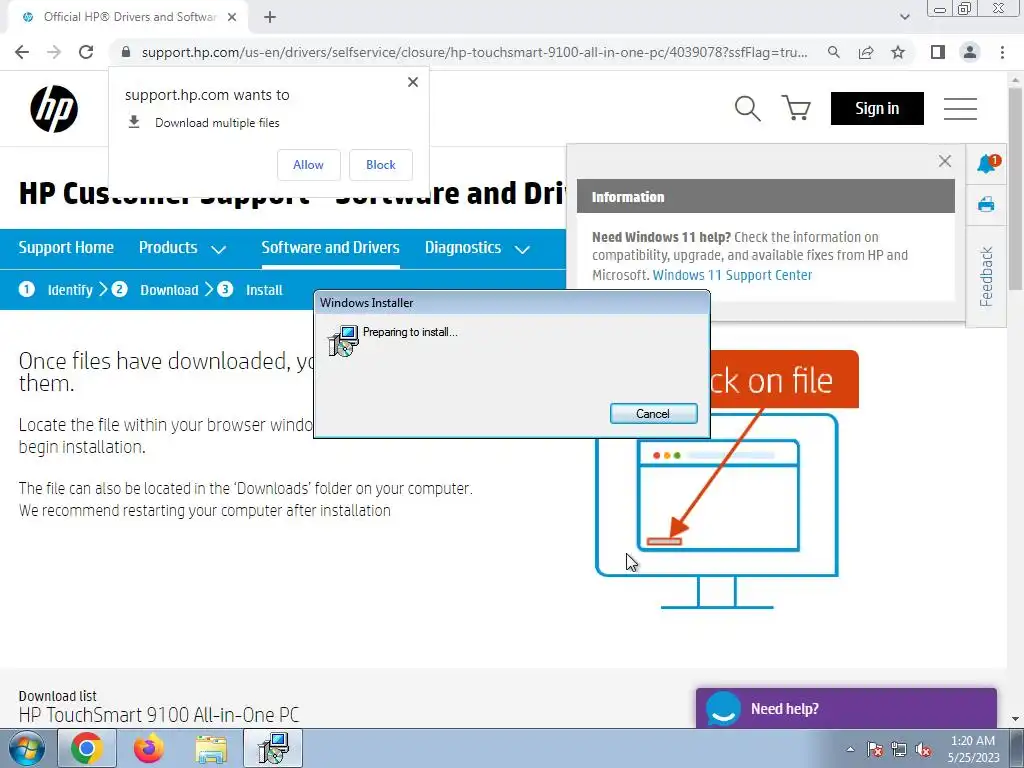Click the page vertical scrollbar
Image resolution: width=1024 pixels, height=768 pixels.
coord(1015,189)
